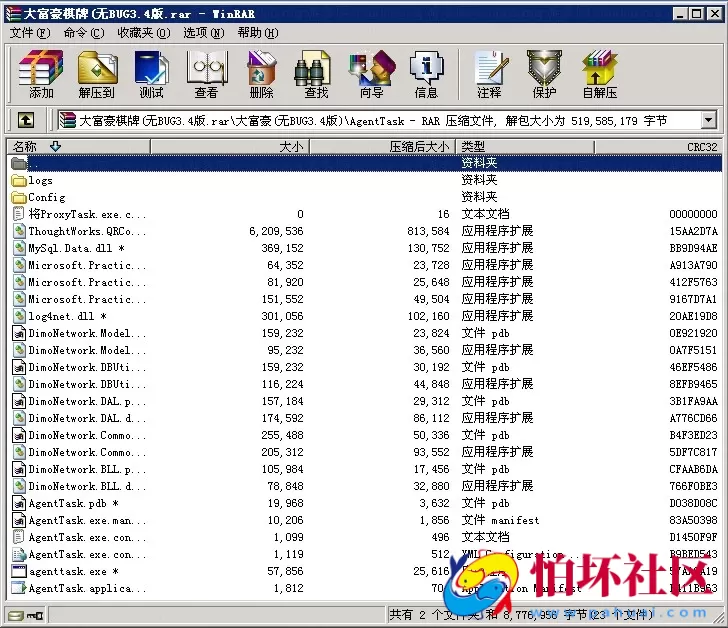Expand the archive path dropdown arrow
This screenshot has height=628, width=728.
coord(708,121)
